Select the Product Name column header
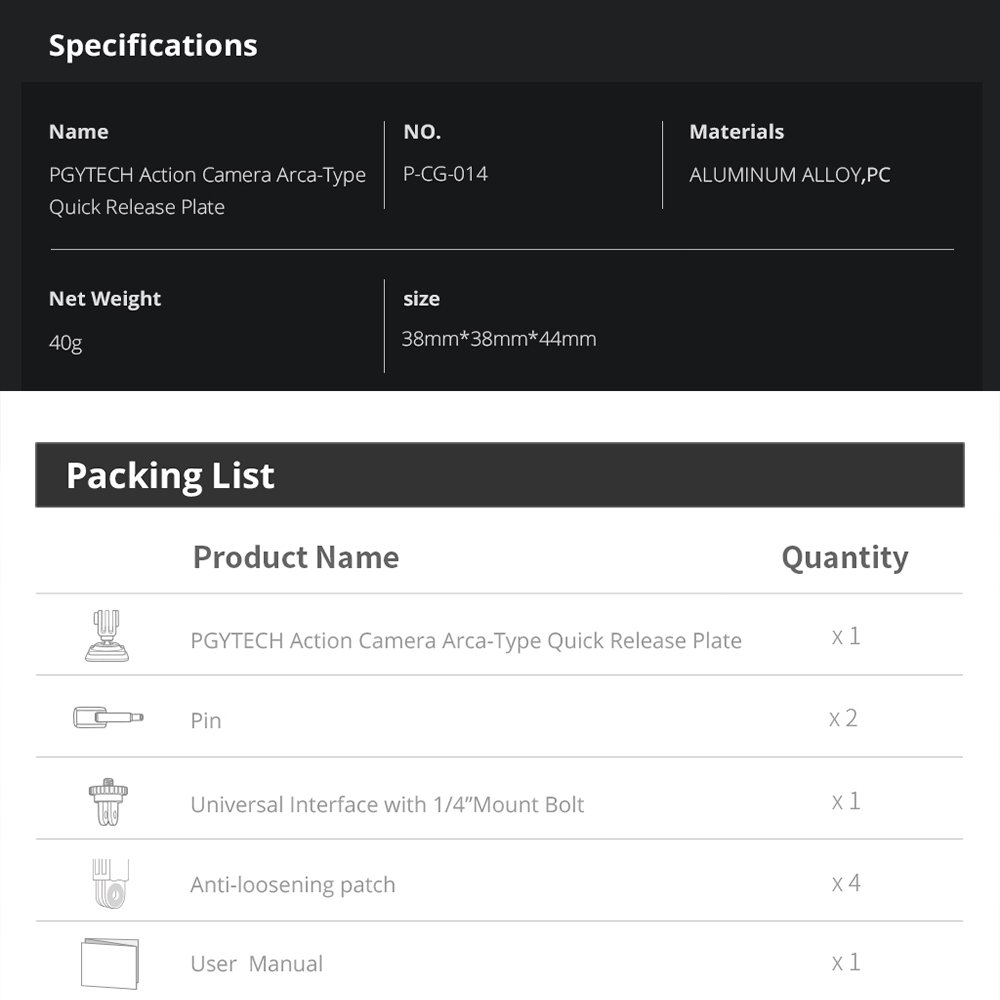 coord(296,557)
